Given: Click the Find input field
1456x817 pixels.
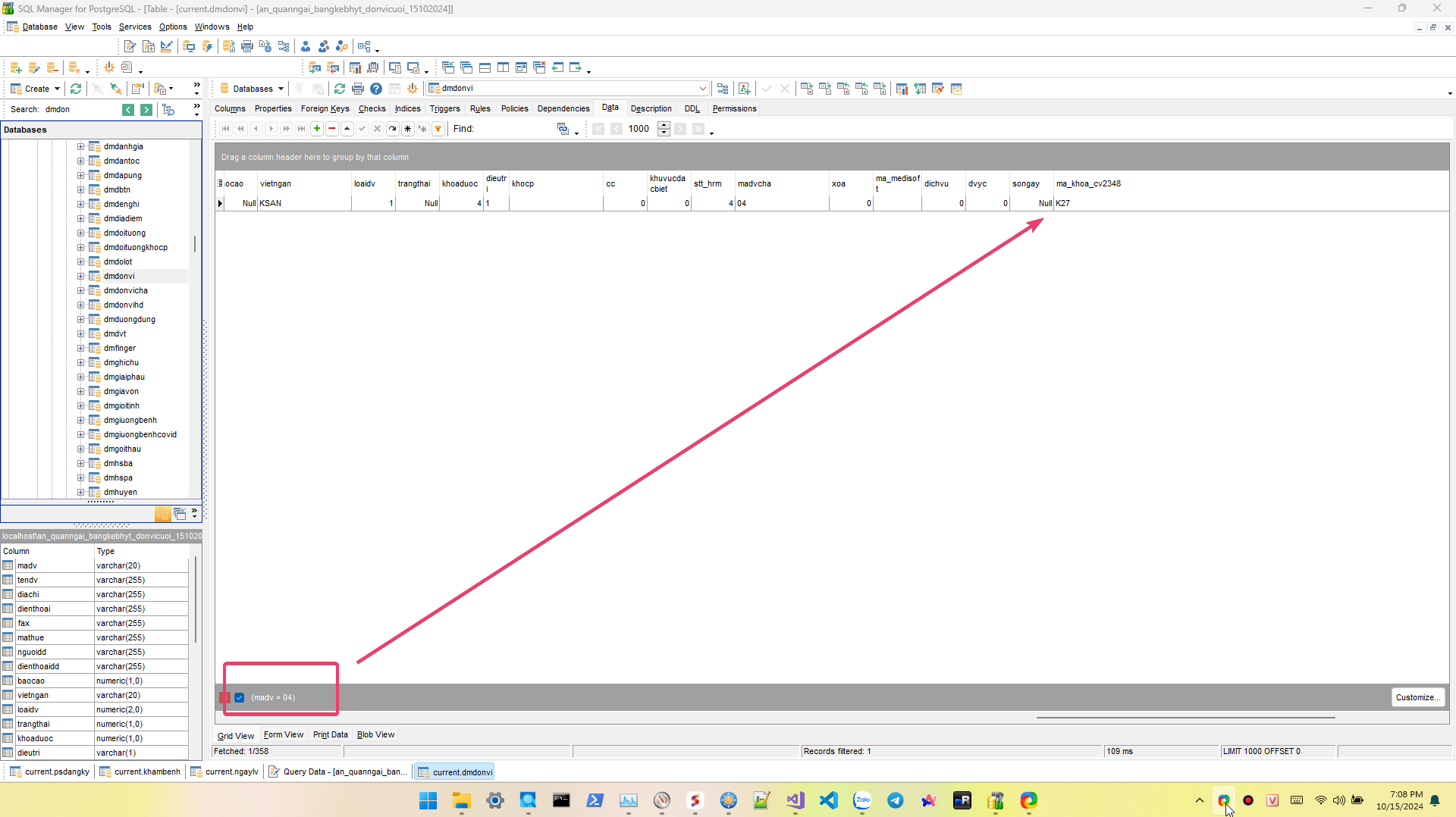Looking at the screenshot, I should click(x=516, y=129).
